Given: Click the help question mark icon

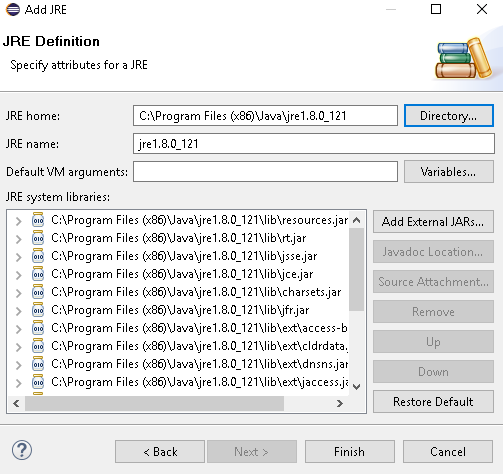Looking at the screenshot, I should [22, 450].
